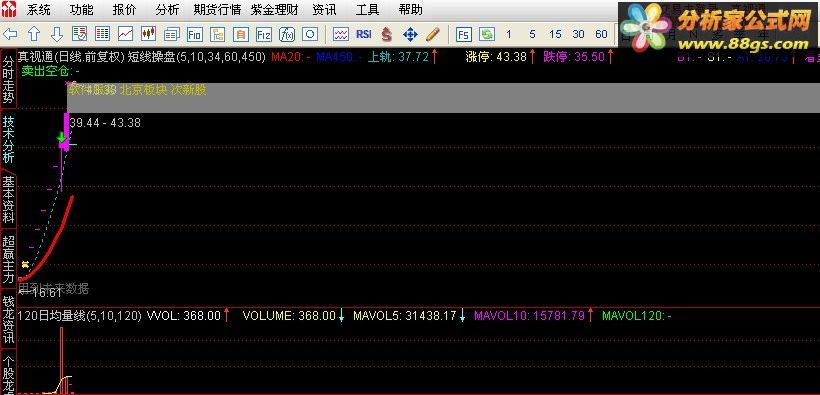
Task: Click the MAVOL10: 15781.79 value
Action: click(529, 315)
